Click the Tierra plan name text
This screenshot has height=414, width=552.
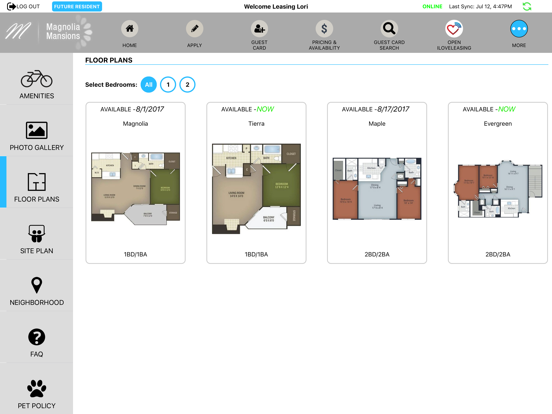(256, 124)
